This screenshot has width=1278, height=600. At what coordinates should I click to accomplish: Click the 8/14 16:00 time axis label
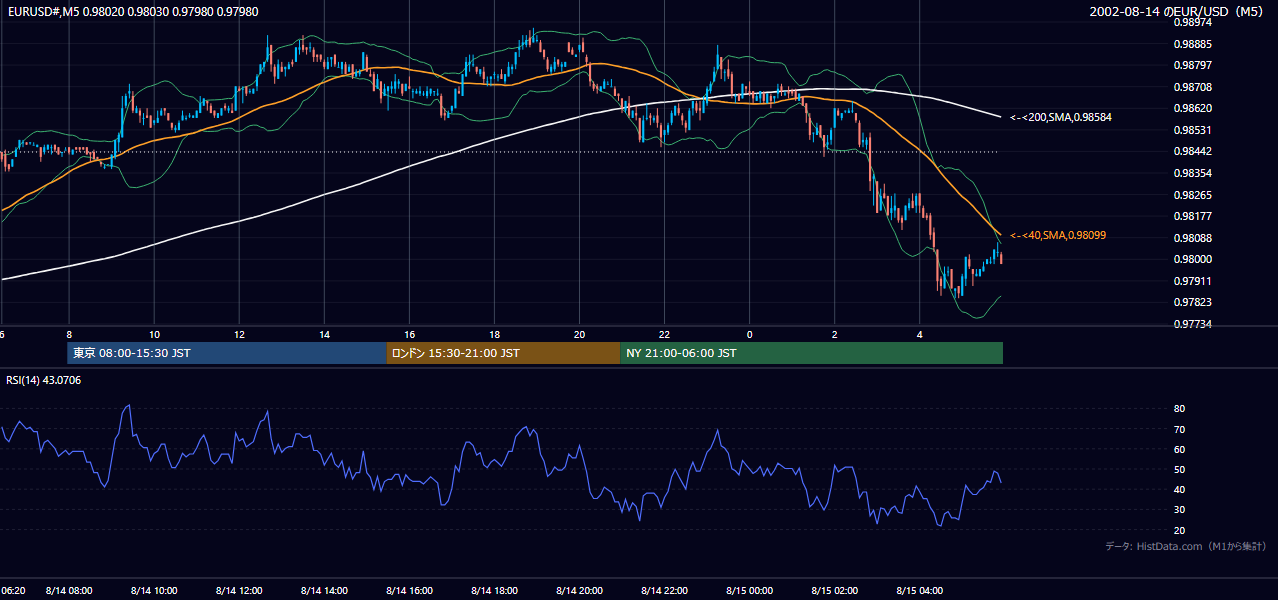coord(409,591)
